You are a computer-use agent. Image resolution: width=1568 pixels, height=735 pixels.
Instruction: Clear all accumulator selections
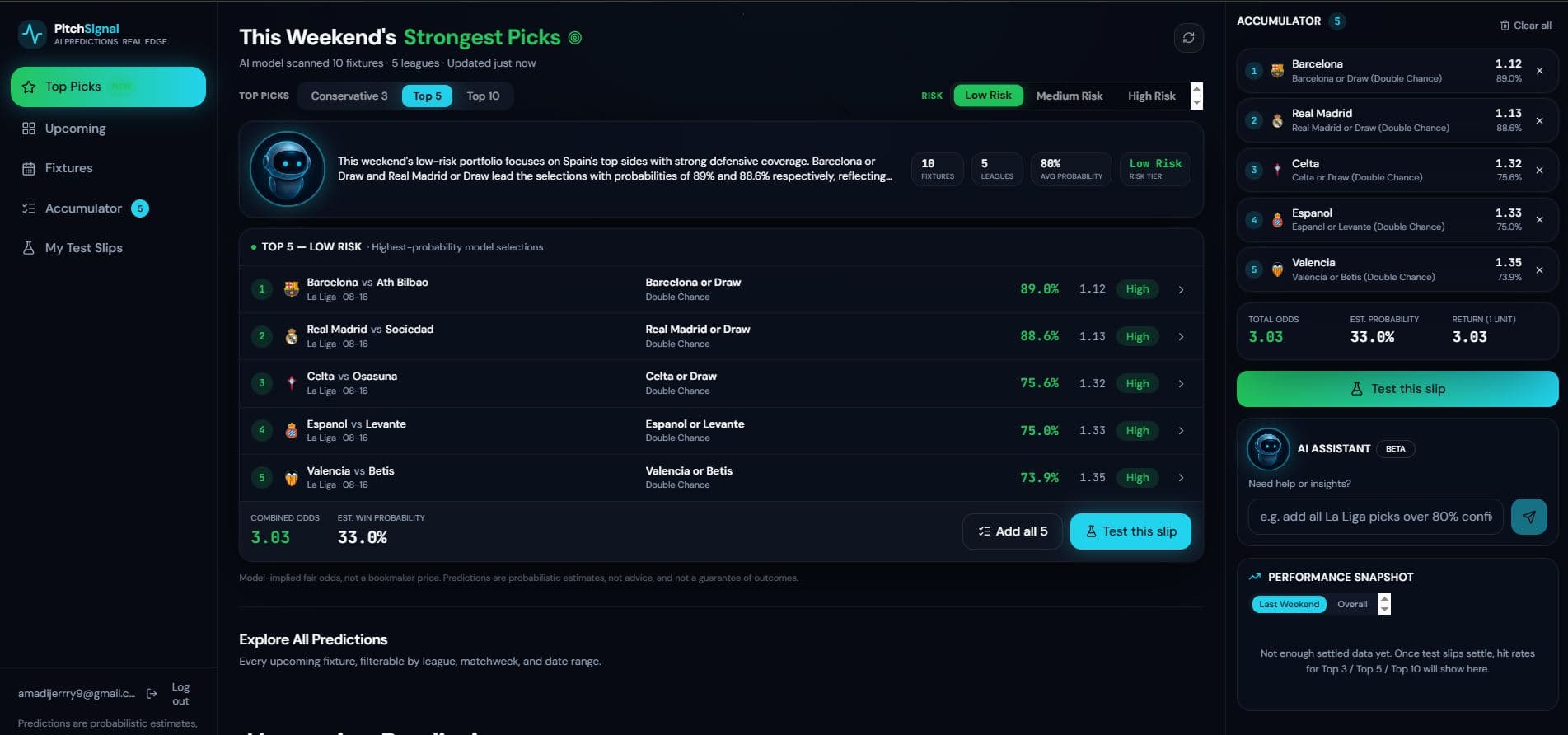click(x=1526, y=26)
